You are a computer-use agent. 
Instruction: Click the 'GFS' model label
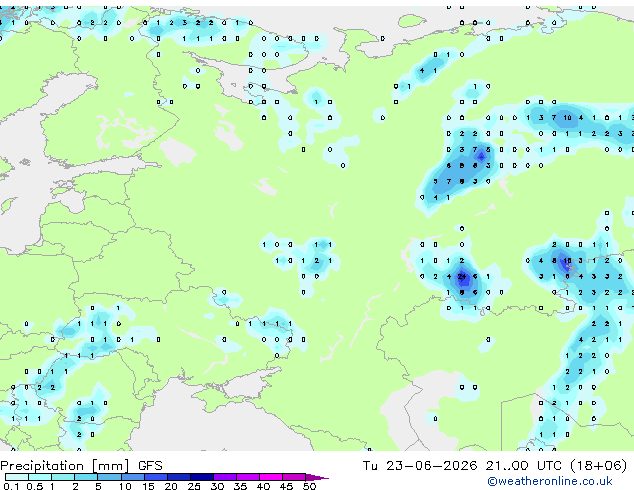(150, 466)
